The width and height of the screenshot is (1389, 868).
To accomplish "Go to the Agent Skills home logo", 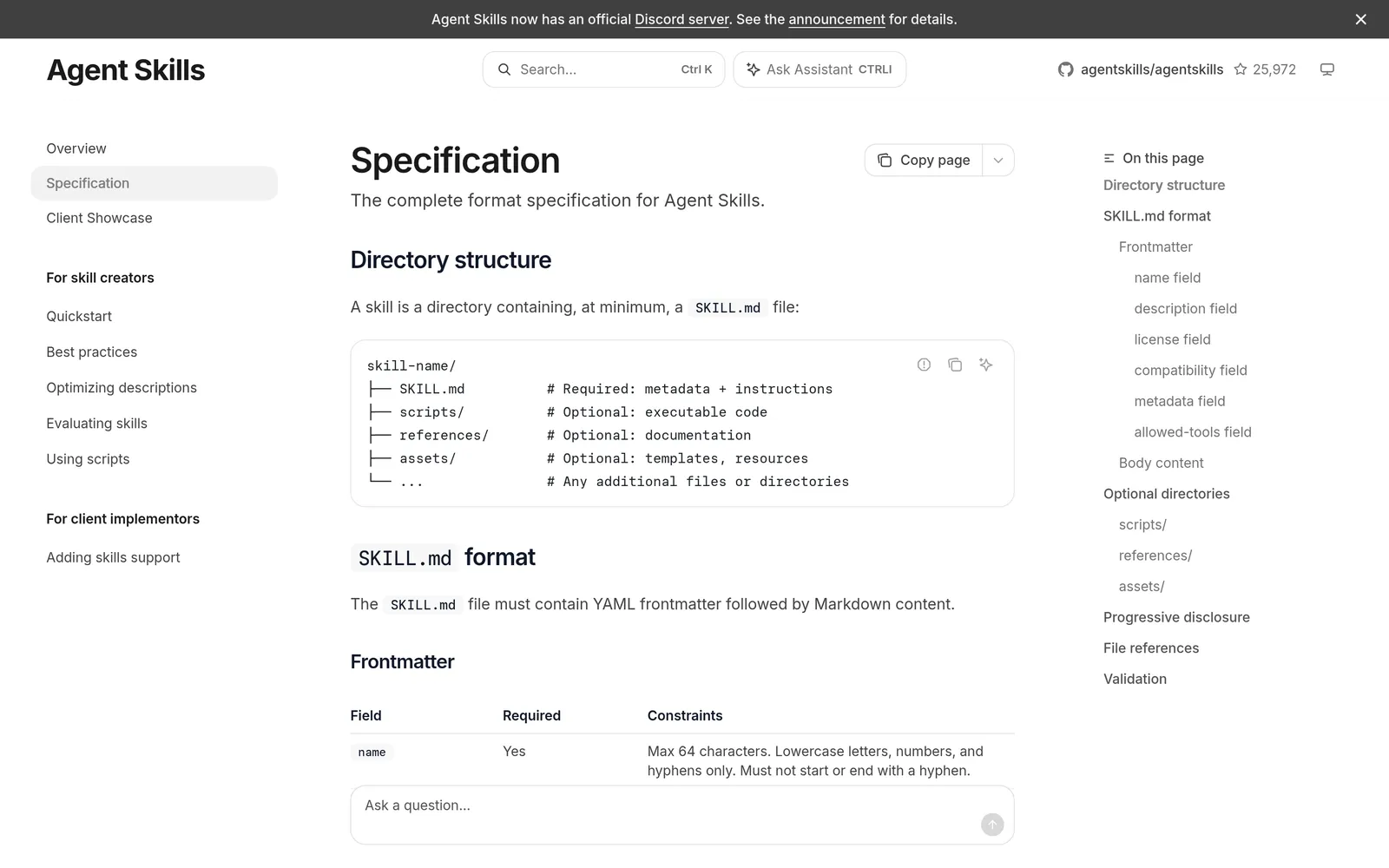I will (126, 69).
